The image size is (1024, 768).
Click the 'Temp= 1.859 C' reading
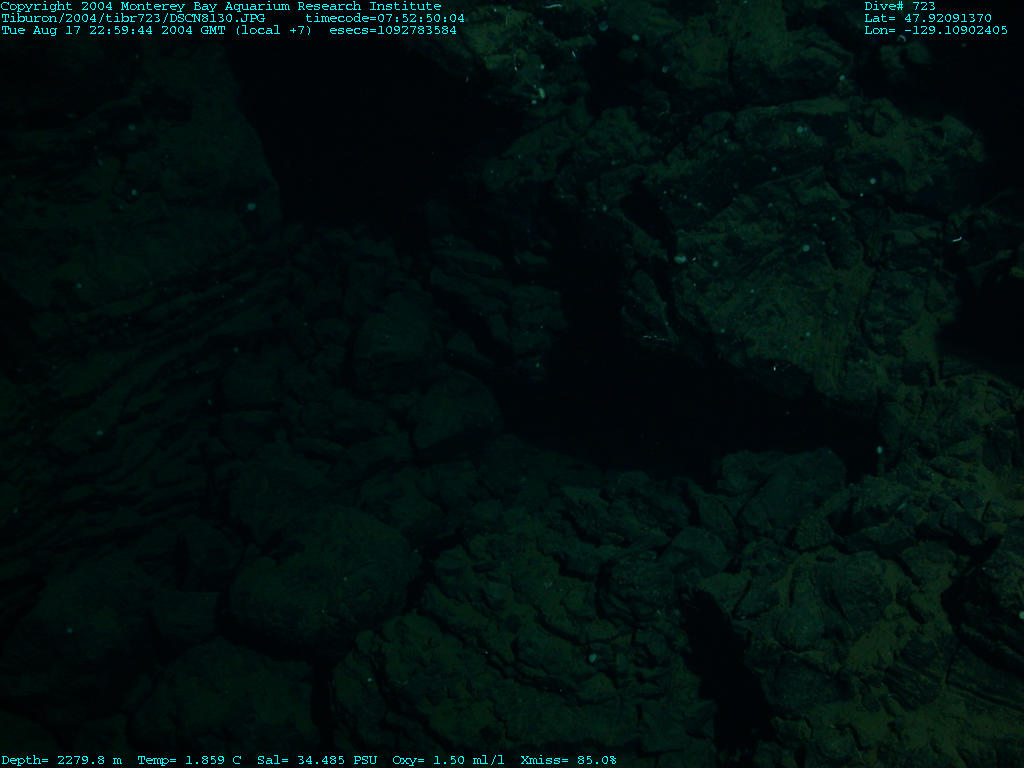189,760
